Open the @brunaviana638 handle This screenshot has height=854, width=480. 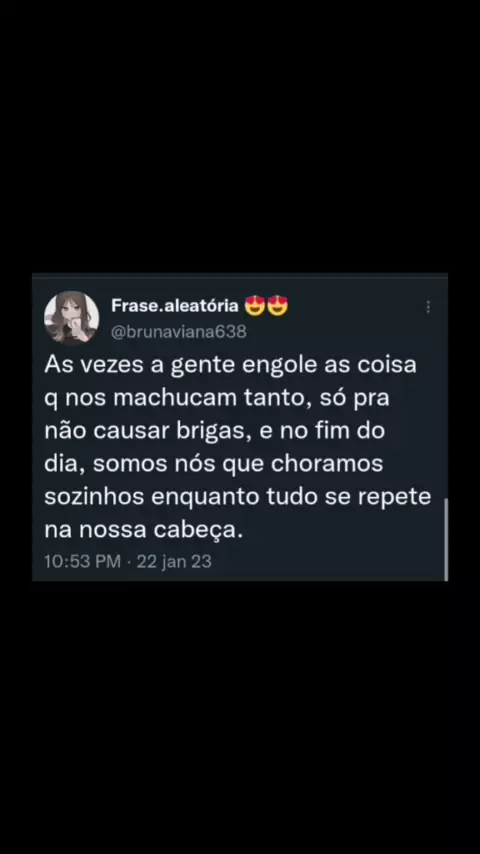(179, 332)
